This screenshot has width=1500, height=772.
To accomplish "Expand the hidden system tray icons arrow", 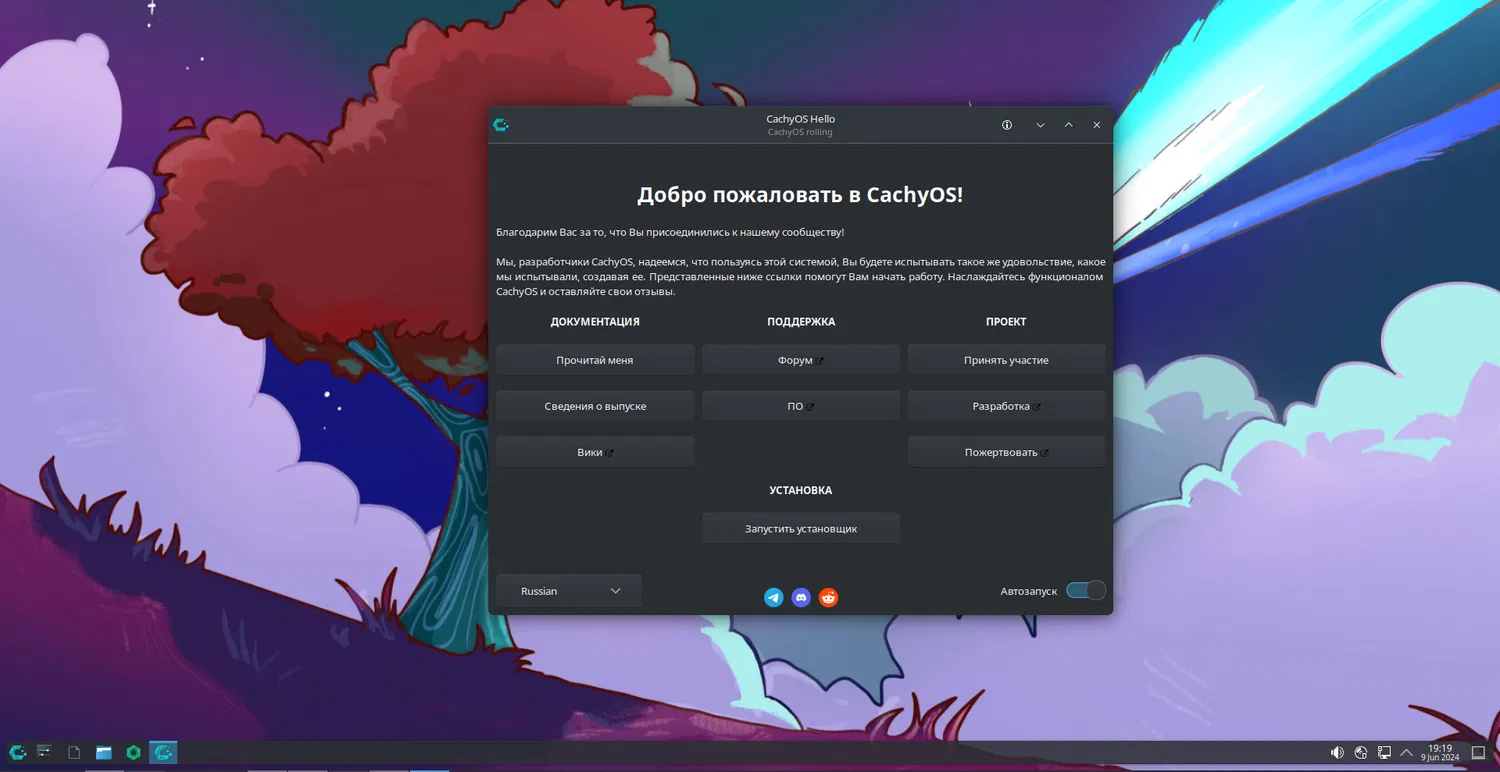I will coord(1407,752).
